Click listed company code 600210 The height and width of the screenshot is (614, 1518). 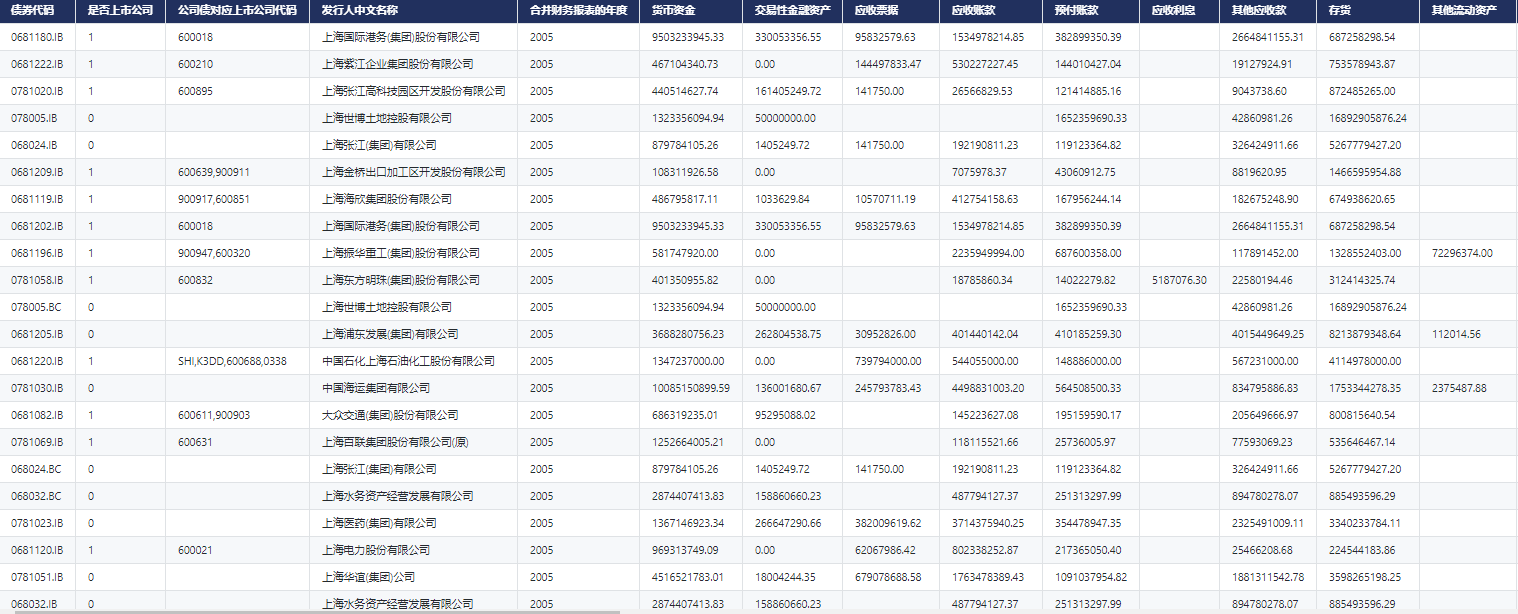tap(195, 64)
